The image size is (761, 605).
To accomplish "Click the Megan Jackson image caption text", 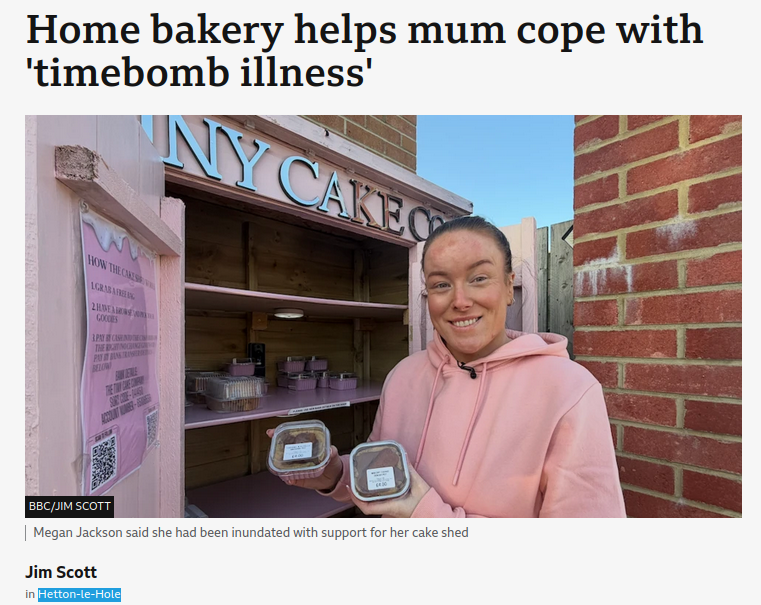I will [x=250, y=533].
